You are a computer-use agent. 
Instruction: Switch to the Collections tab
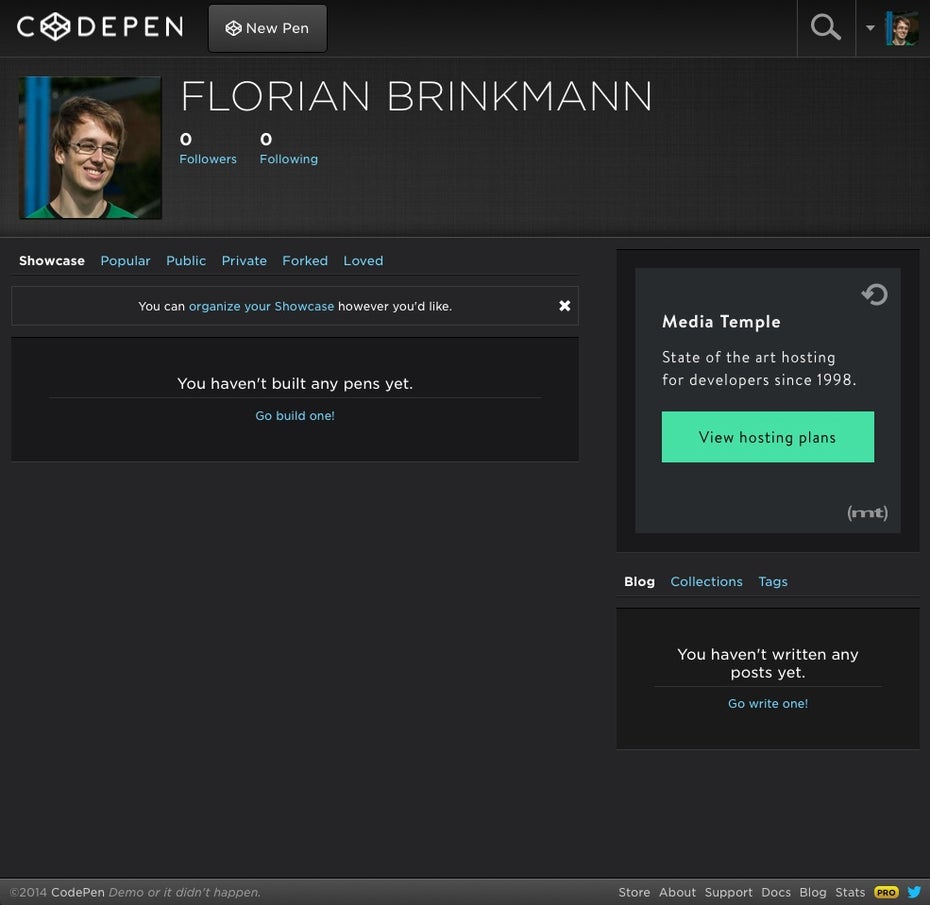click(706, 581)
